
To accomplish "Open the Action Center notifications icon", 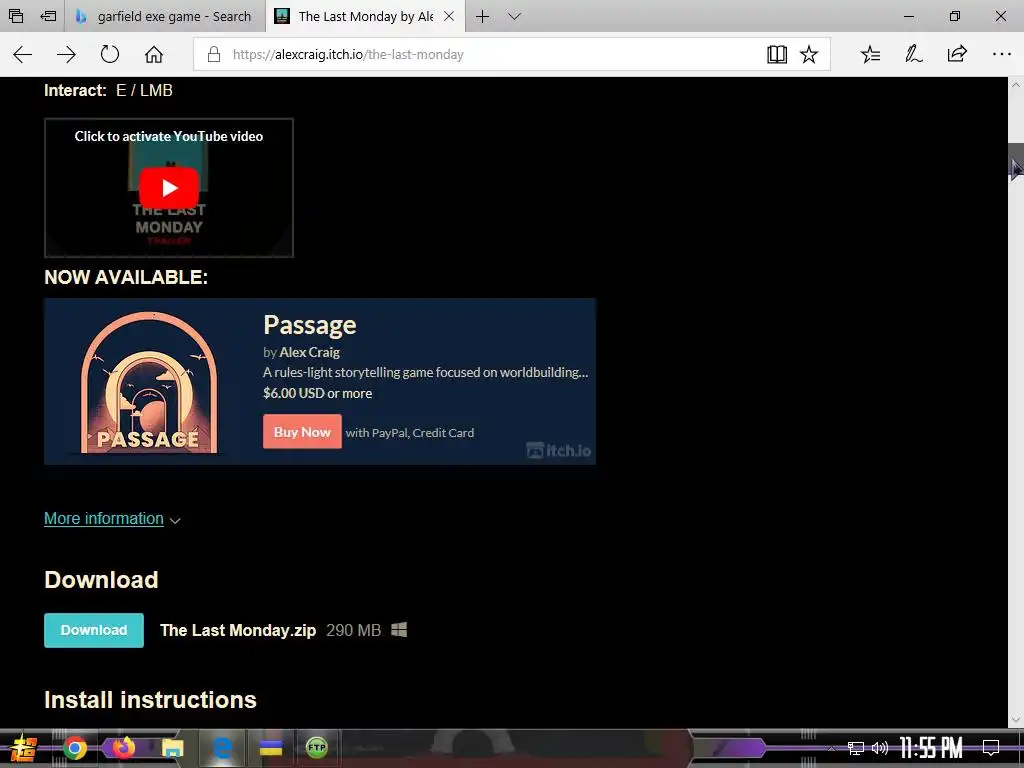I will pos(991,747).
